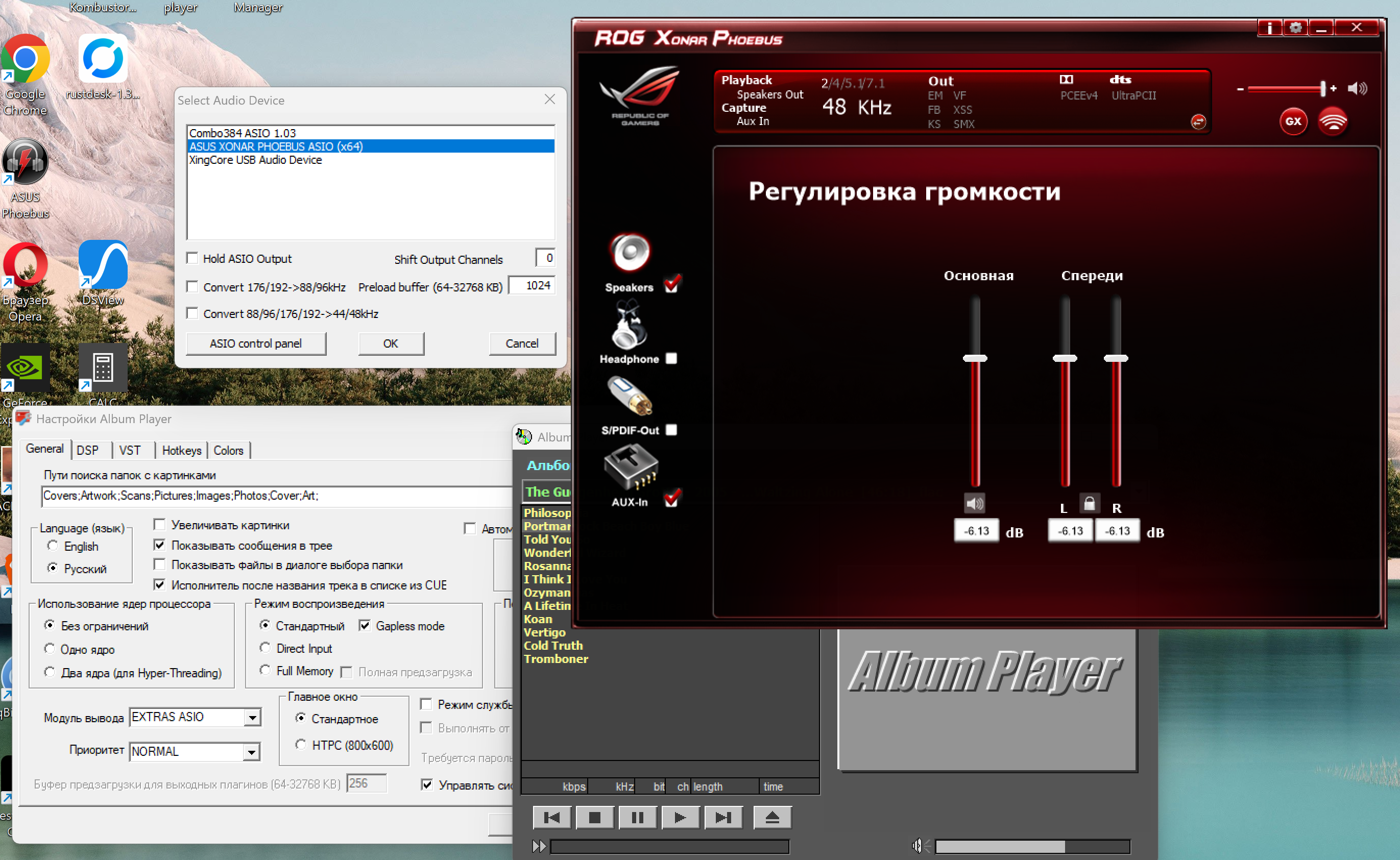Click Cancel in Select Audio Device

coord(522,343)
